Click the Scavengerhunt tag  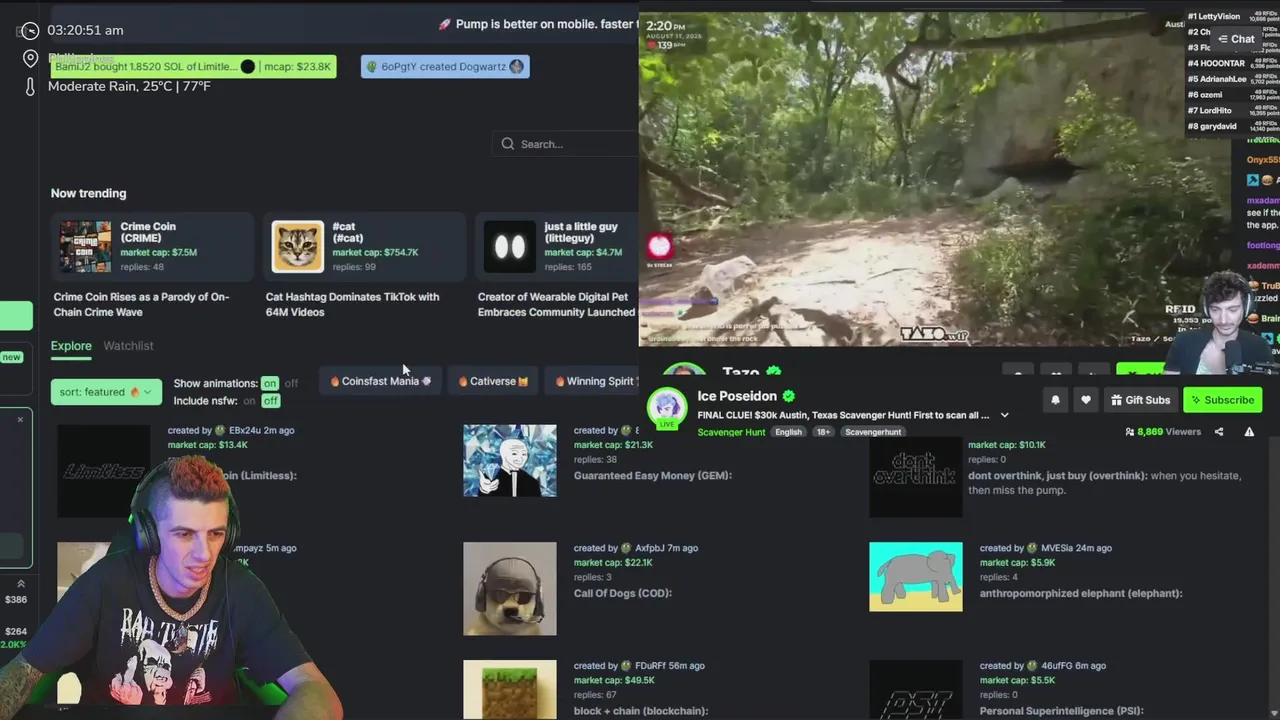point(873,432)
